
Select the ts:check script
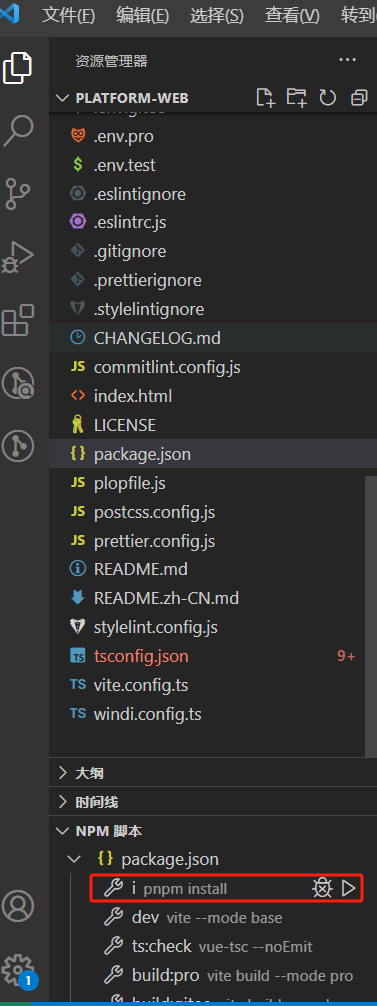(x=213, y=946)
